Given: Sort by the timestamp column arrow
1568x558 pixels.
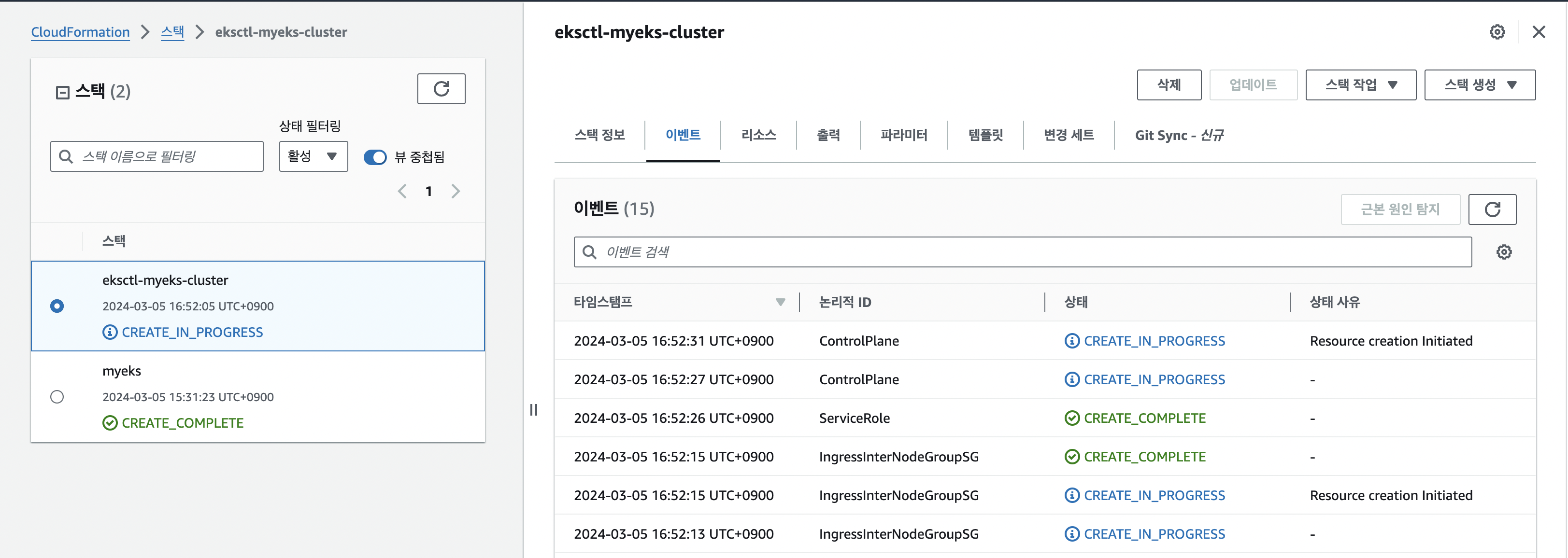Looking at the screenshot, I should pyautogui.click(x=780, y=302).
